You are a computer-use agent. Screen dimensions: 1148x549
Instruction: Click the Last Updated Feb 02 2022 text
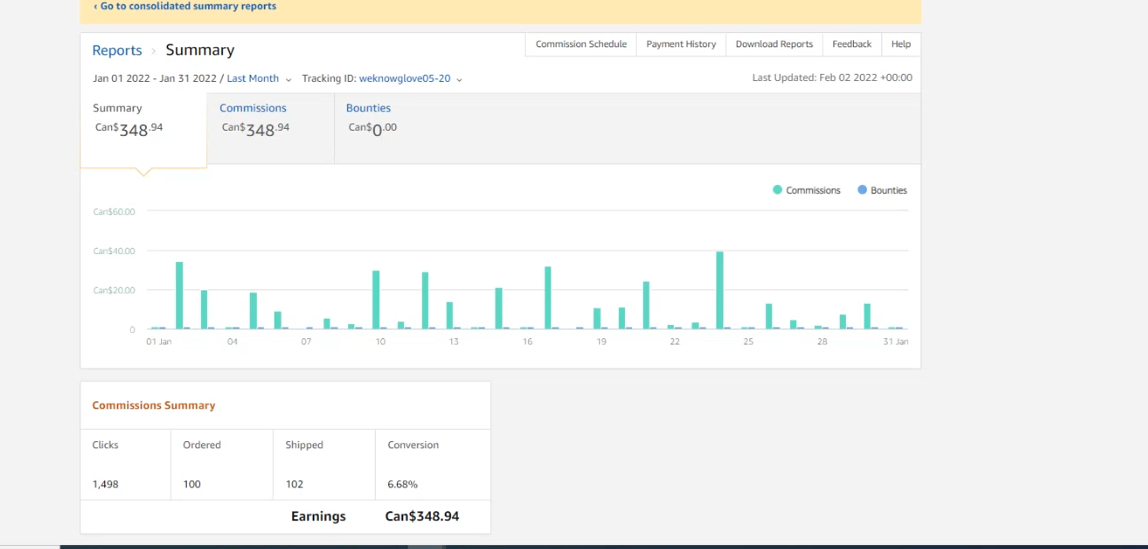[x=832, y=78]
